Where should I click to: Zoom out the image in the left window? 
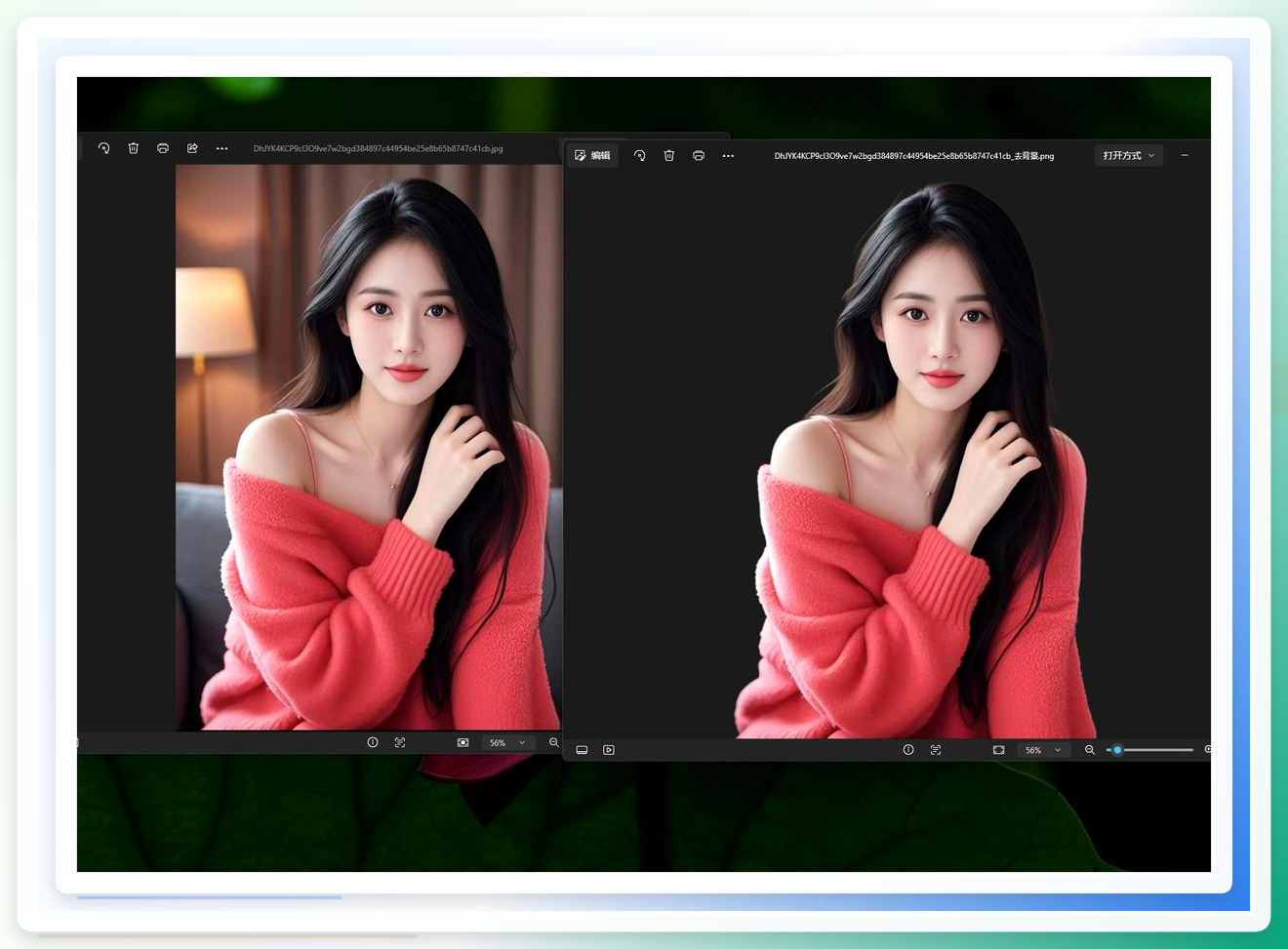point(554,742)
